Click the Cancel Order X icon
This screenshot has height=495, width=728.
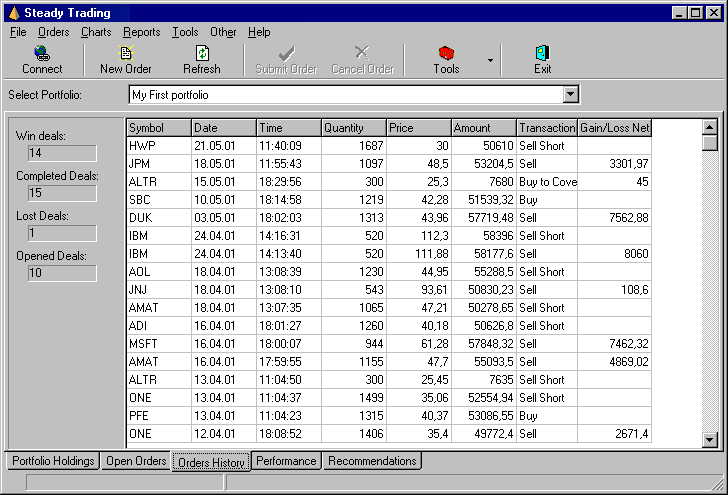(x=362, y=52)
